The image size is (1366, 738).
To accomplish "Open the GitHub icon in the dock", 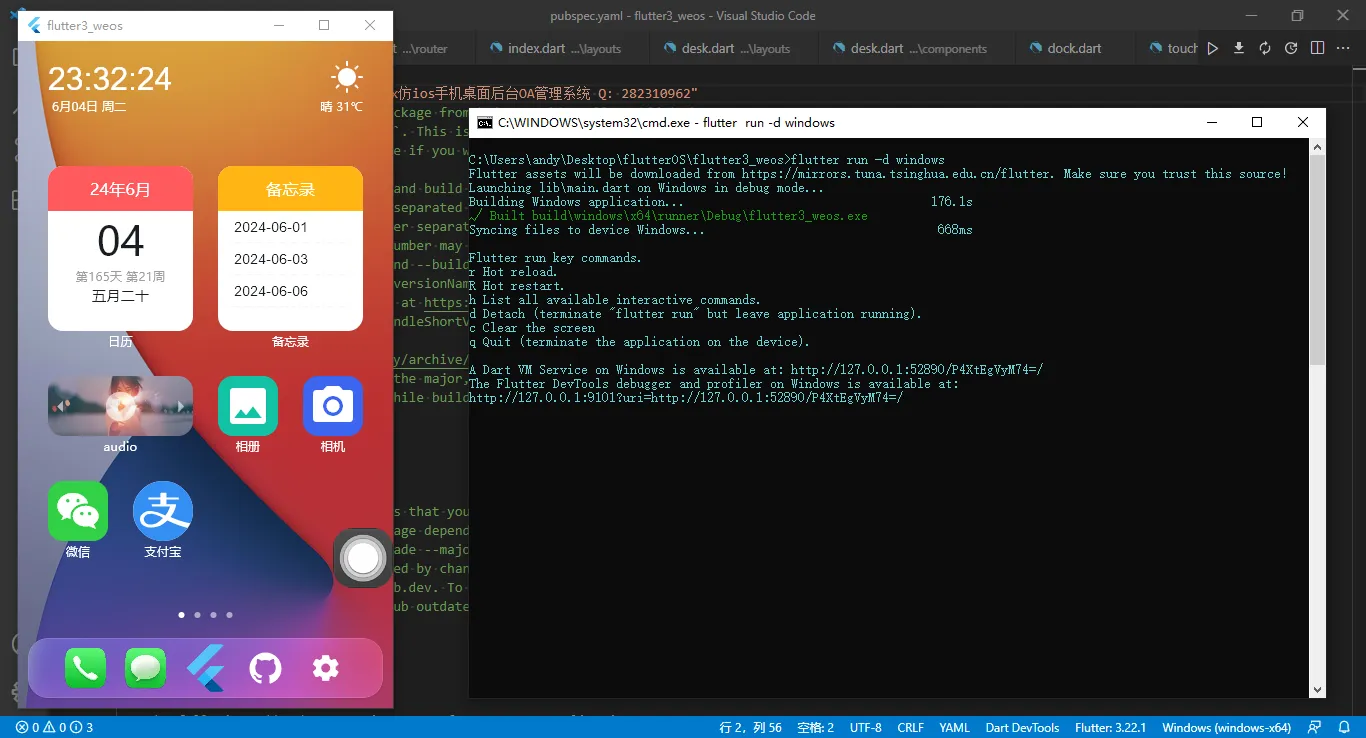I will pyautogui.click(x=265, y=668).
